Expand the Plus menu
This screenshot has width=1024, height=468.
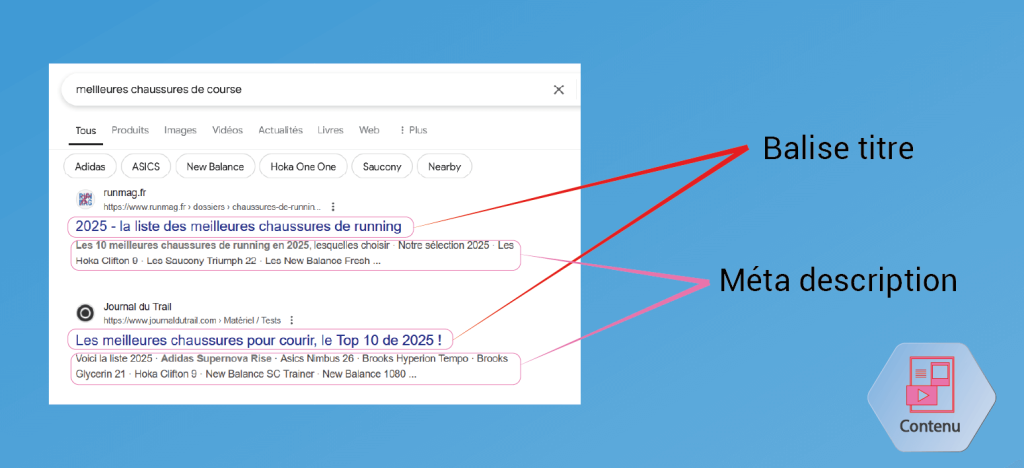click(x=413, y=130)
